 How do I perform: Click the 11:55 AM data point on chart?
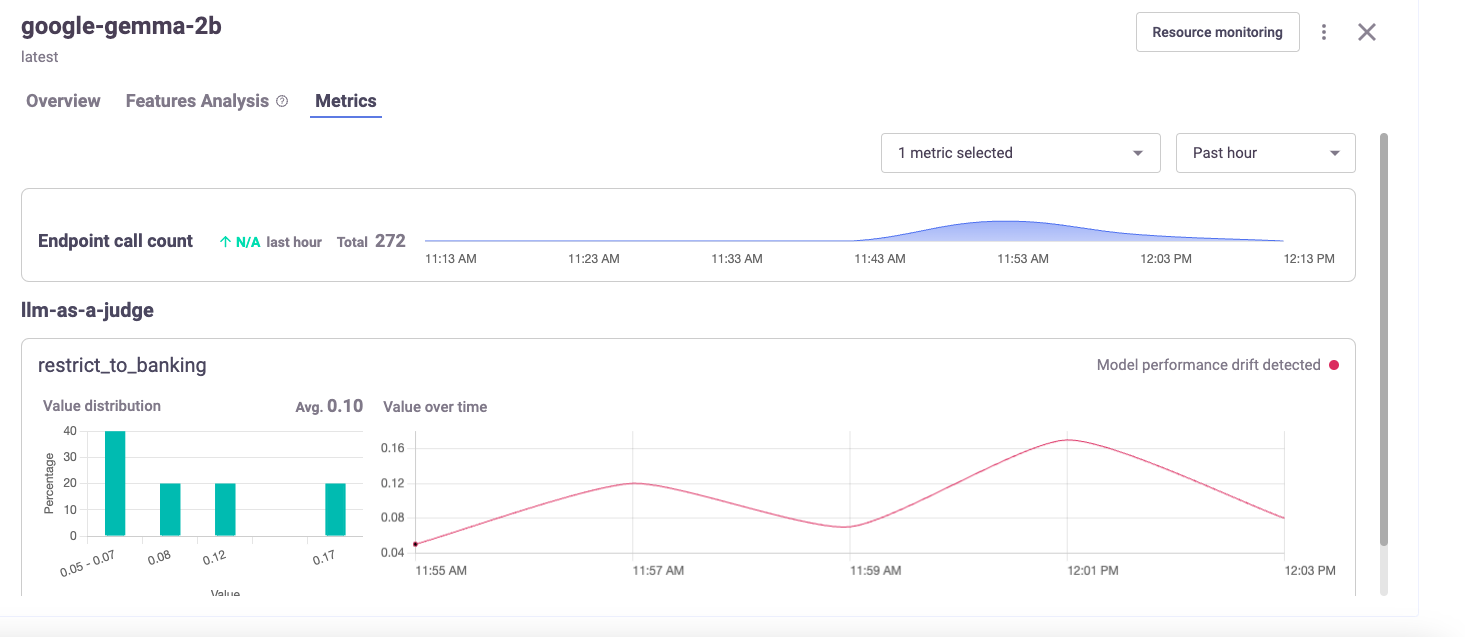click(415, 544)
